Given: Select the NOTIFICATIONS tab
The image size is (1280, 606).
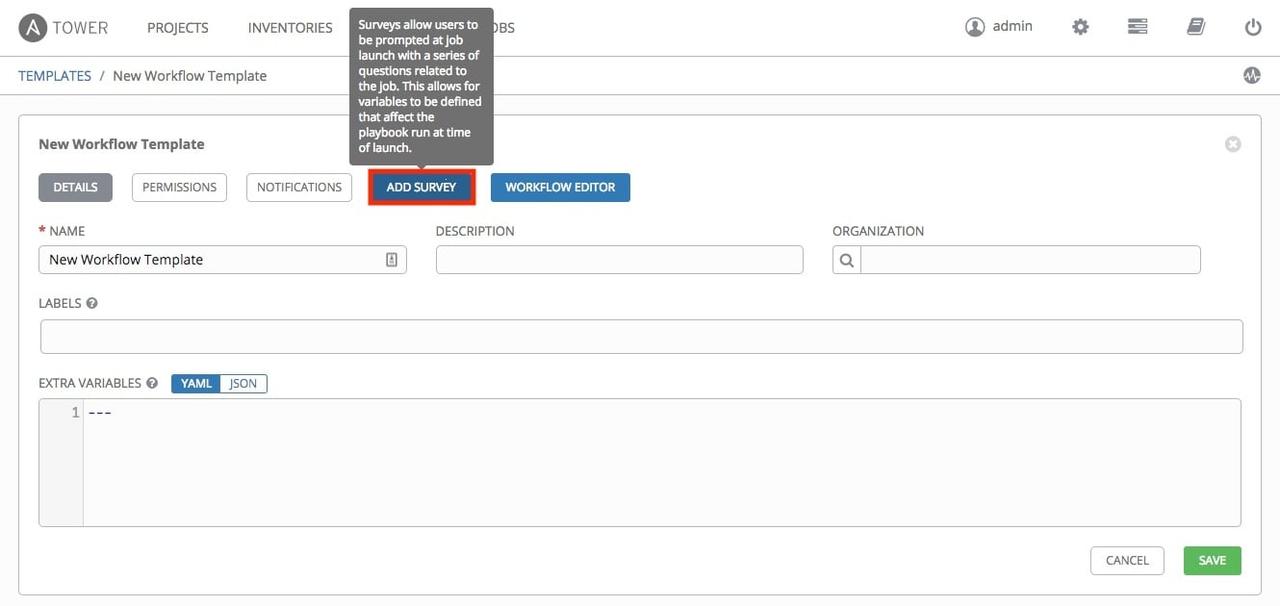Looking at the screenshot, I should (x=299, y=187).
